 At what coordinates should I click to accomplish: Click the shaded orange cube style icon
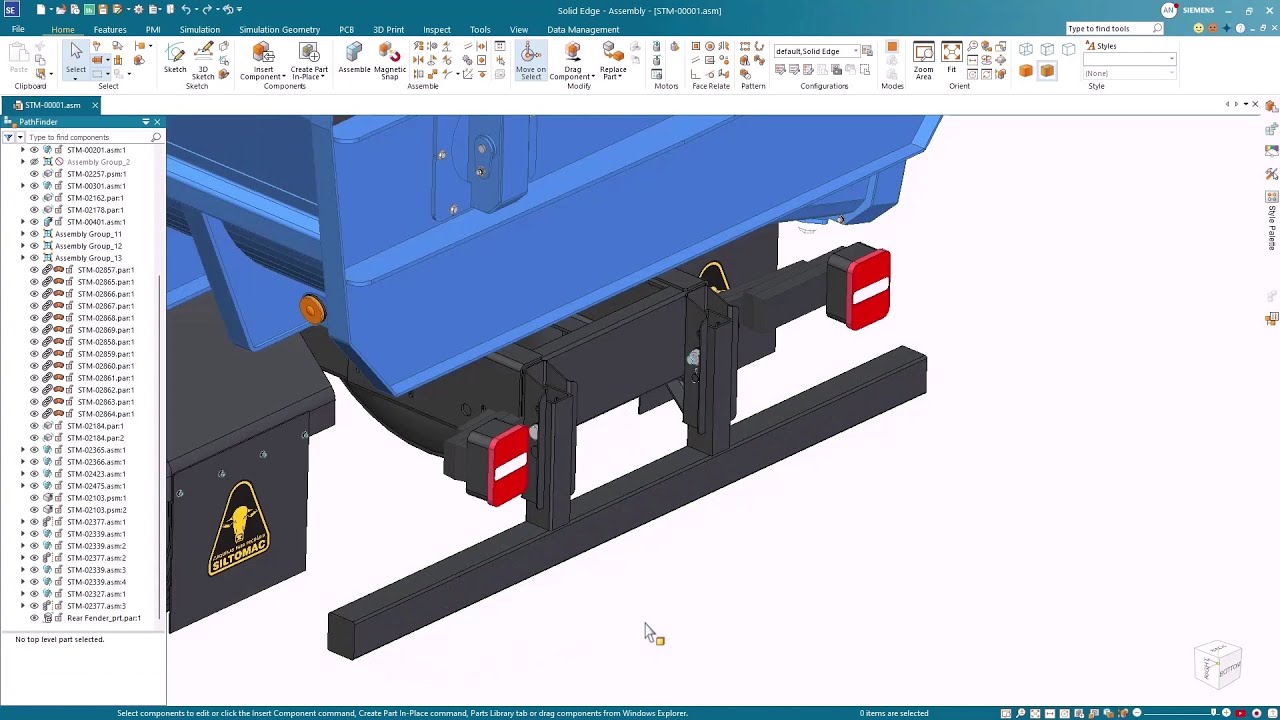(1026, 71)
